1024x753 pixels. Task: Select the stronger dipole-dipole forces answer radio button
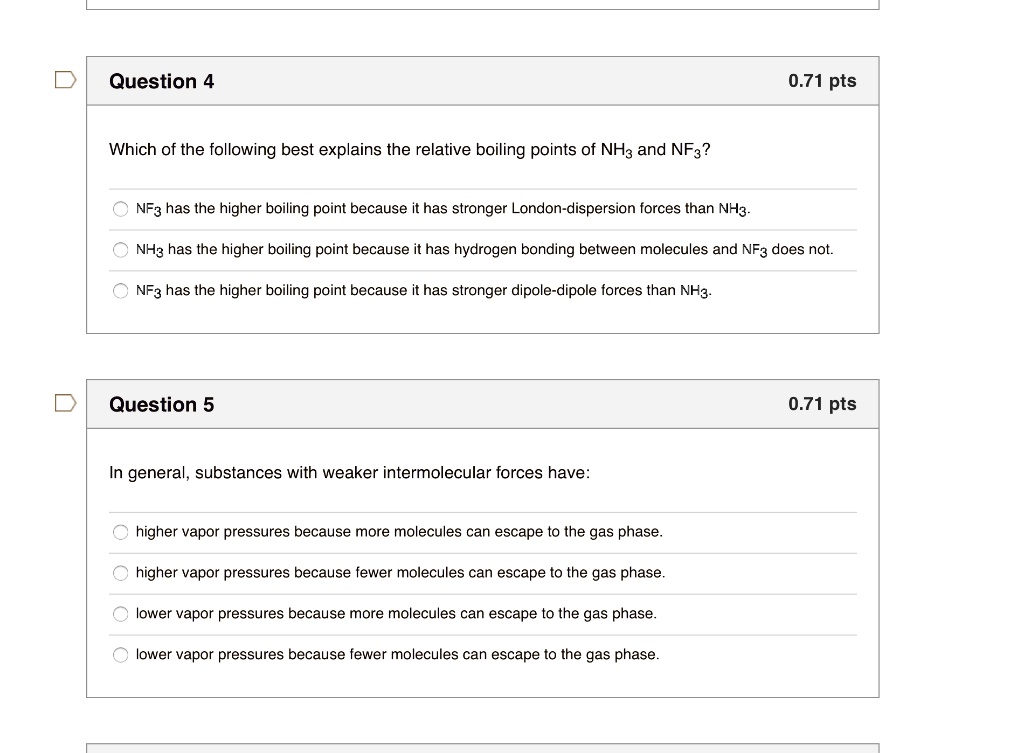[x=120, y=291]
